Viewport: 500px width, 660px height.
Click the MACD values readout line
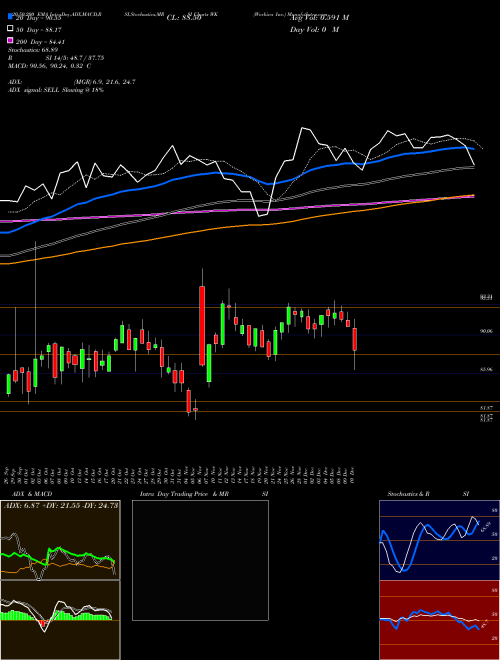49,66
